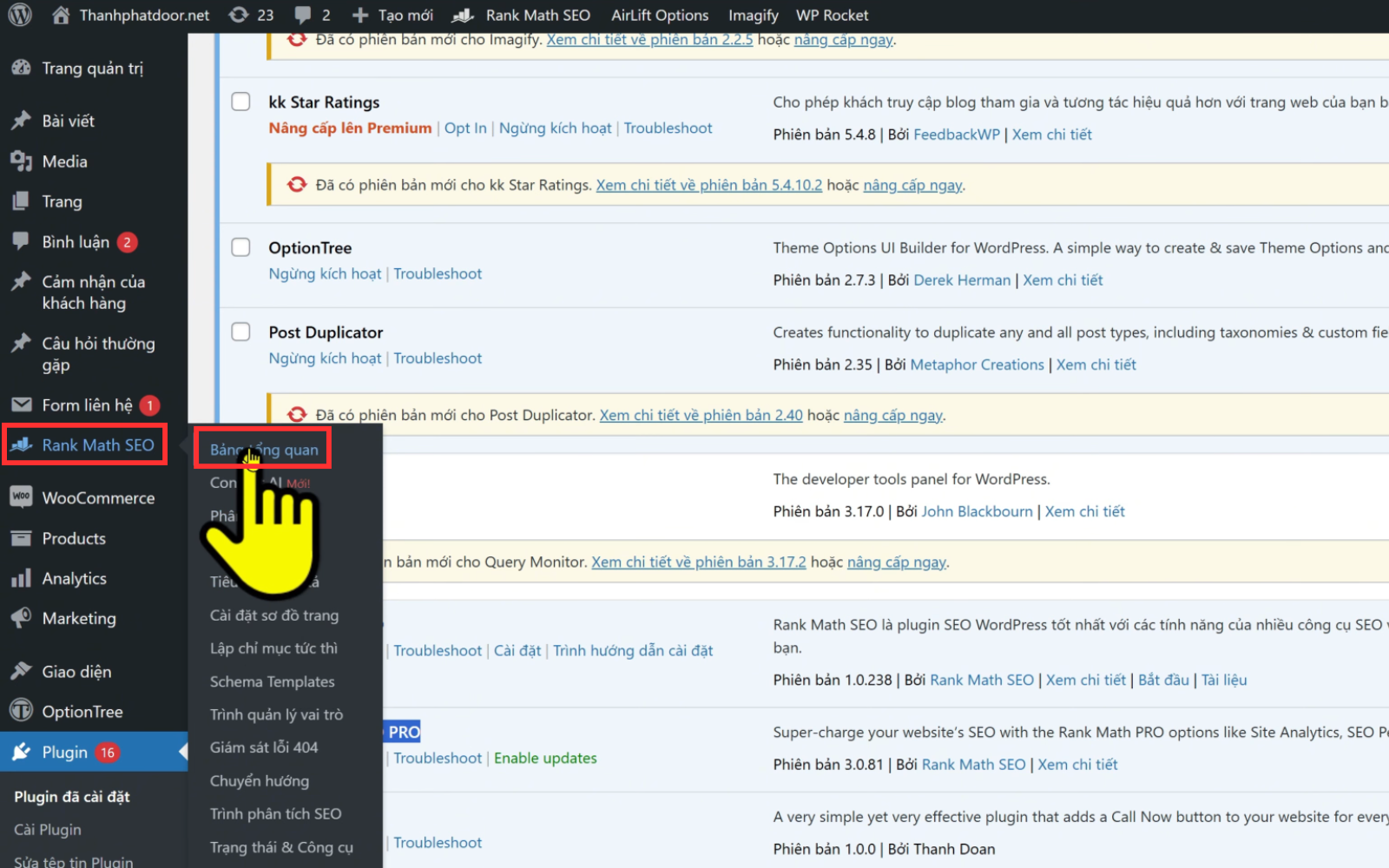Click Enable updates link for Rank Math PRO
This screenshot has height=868, width=1389.
click(x=545, y=758)
